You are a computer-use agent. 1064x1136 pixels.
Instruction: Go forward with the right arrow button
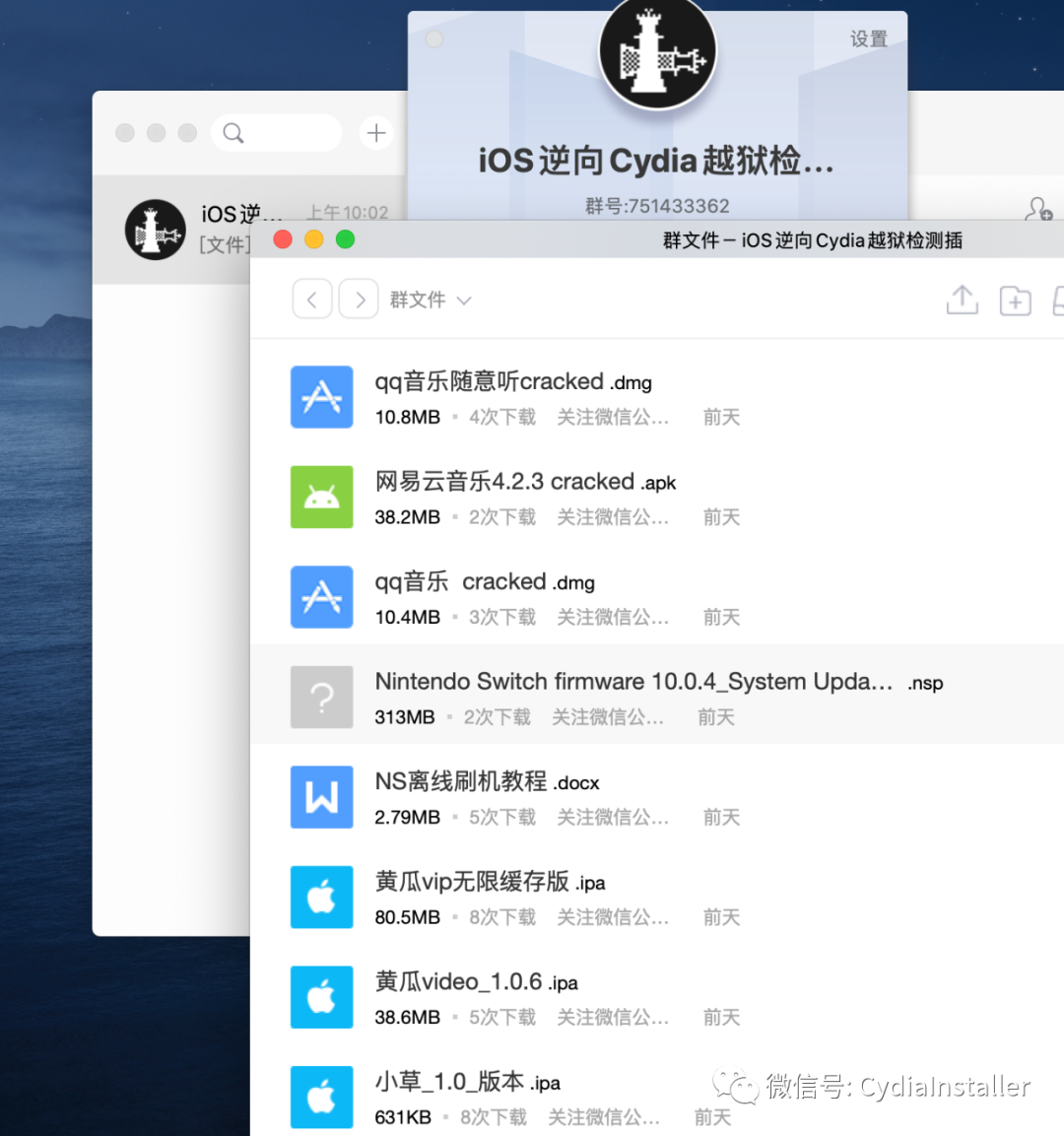click(359, 300)
